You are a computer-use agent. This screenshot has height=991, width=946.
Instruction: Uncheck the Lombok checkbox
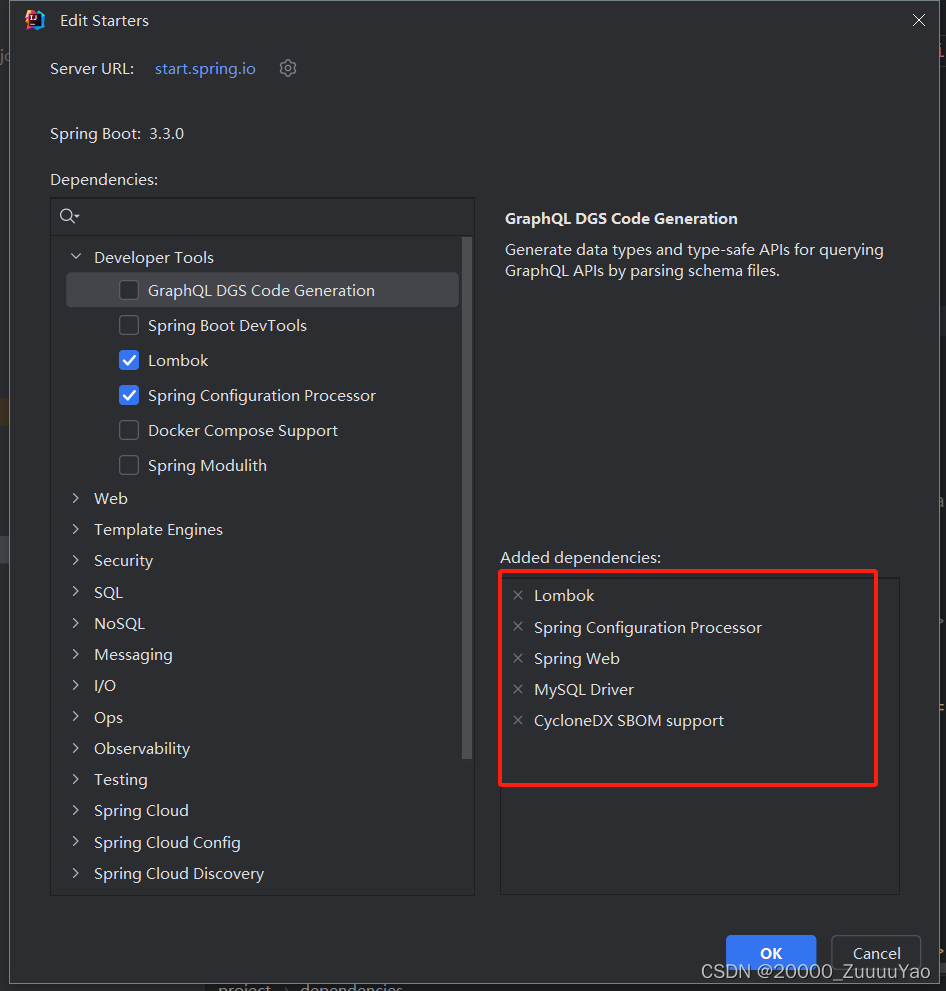point(129,360)
